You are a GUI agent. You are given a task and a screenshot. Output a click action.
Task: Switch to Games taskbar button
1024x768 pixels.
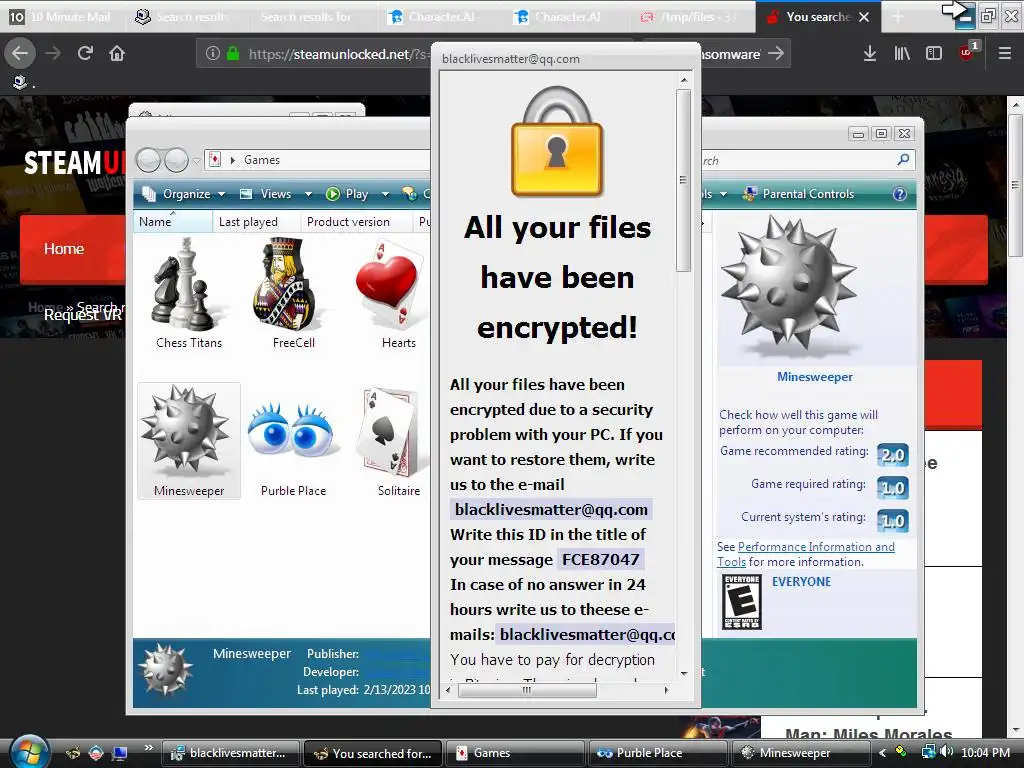click(515, 753)
